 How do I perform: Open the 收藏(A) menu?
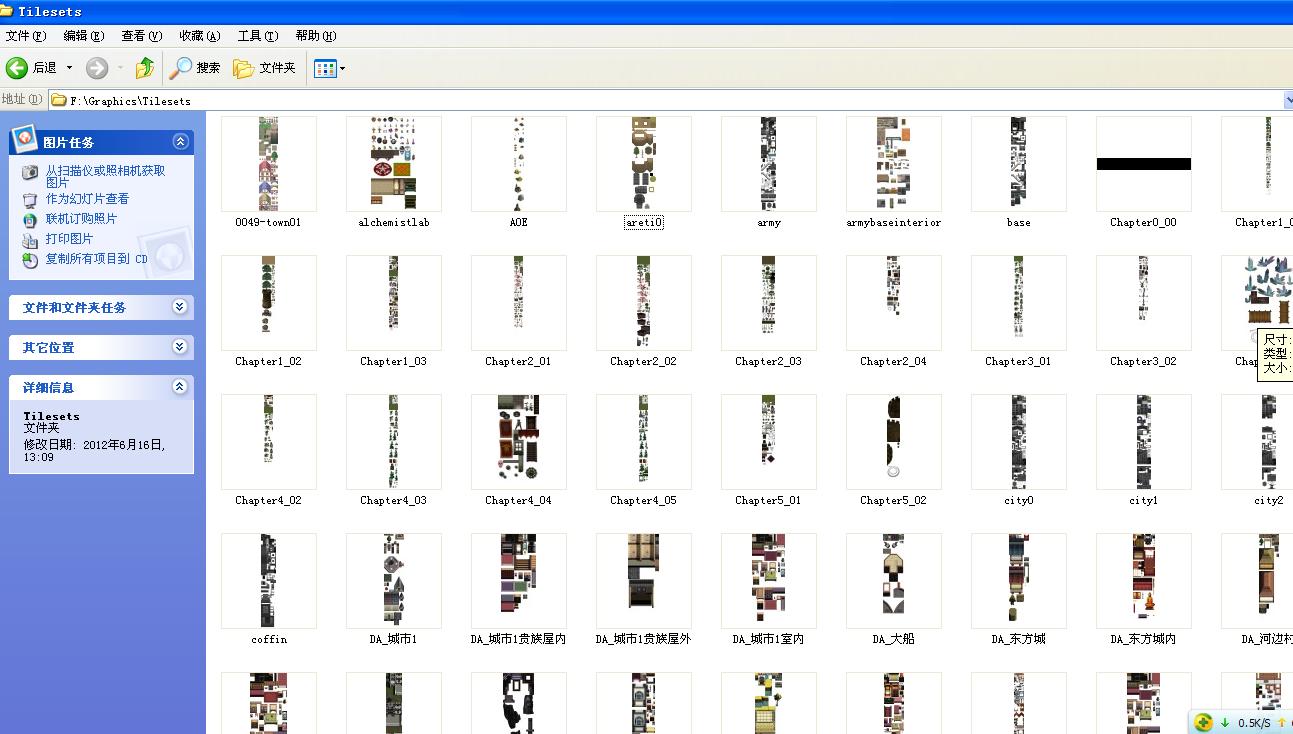click(200, 36)
